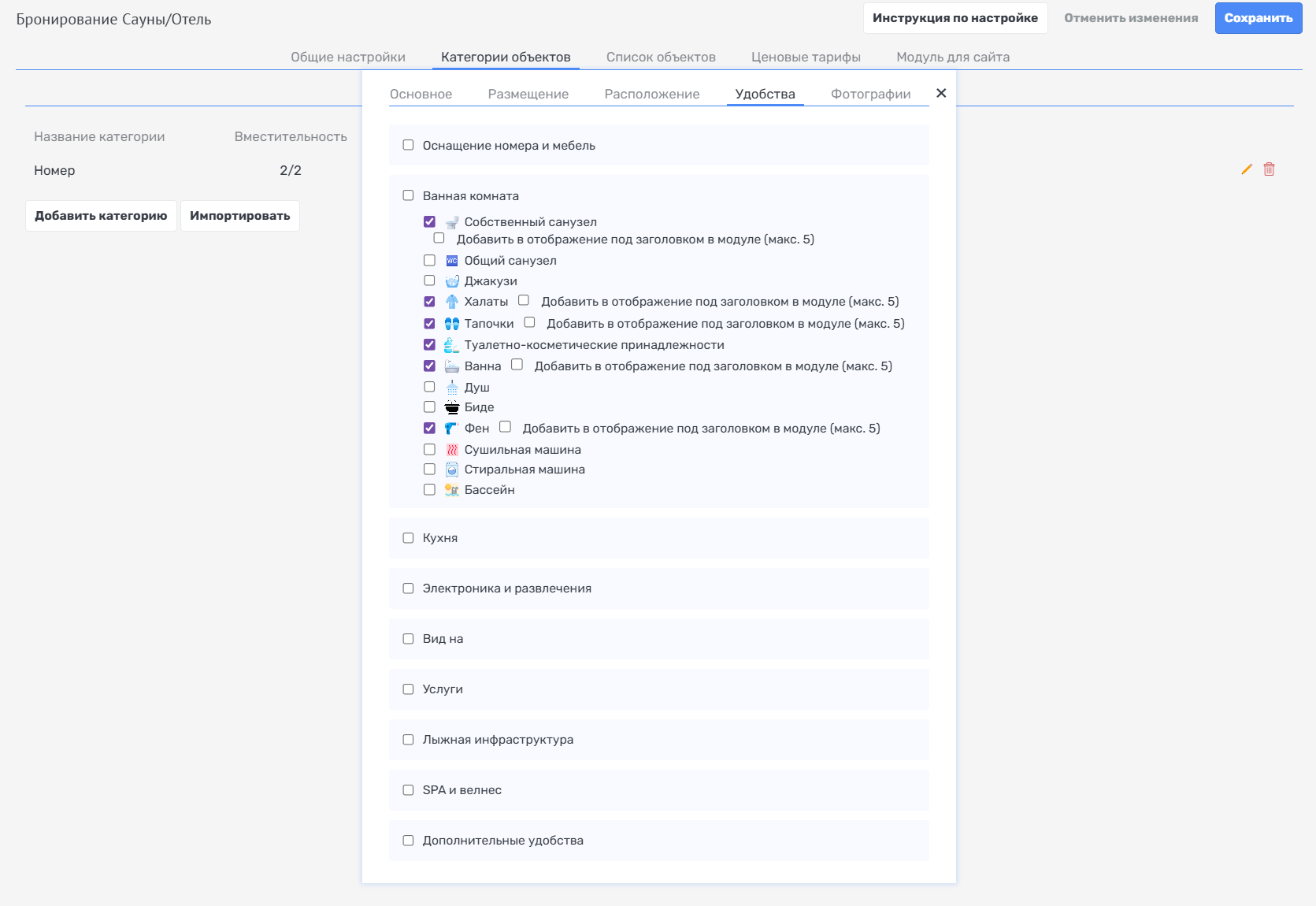The image size is (1316, 906).
Task: Click the Импортировать button
Action: (240, 216)
